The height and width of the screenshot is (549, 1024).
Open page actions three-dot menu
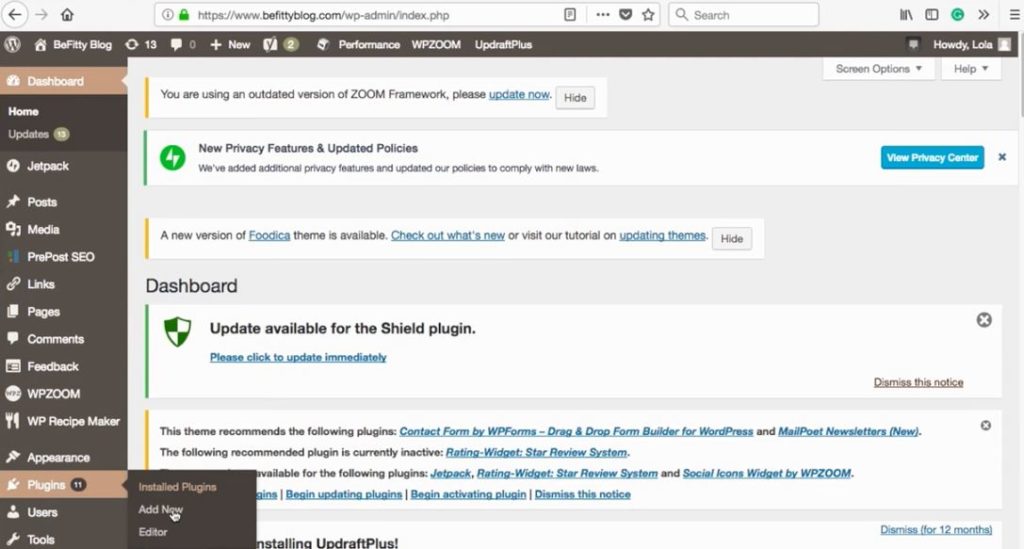point(603,14)
